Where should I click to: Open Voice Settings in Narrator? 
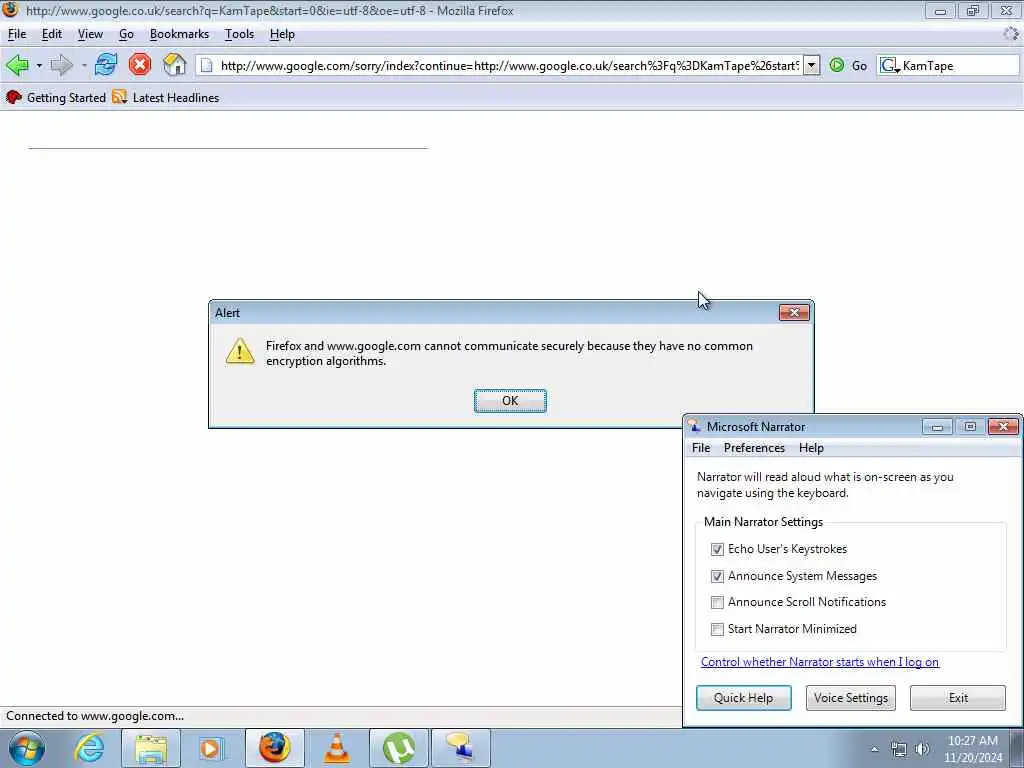point(850,698)
